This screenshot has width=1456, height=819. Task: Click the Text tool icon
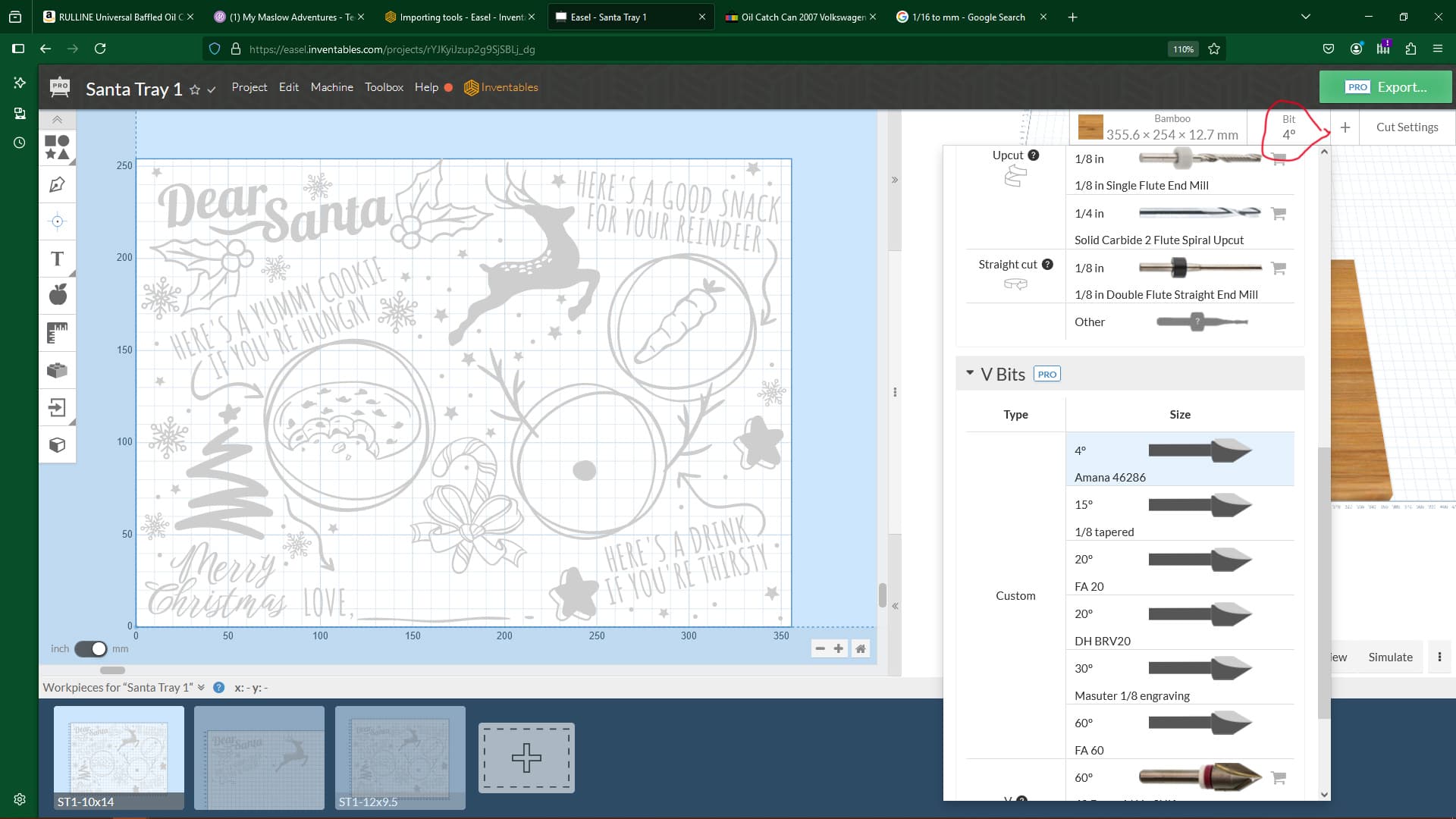click(x=57, y=259)
